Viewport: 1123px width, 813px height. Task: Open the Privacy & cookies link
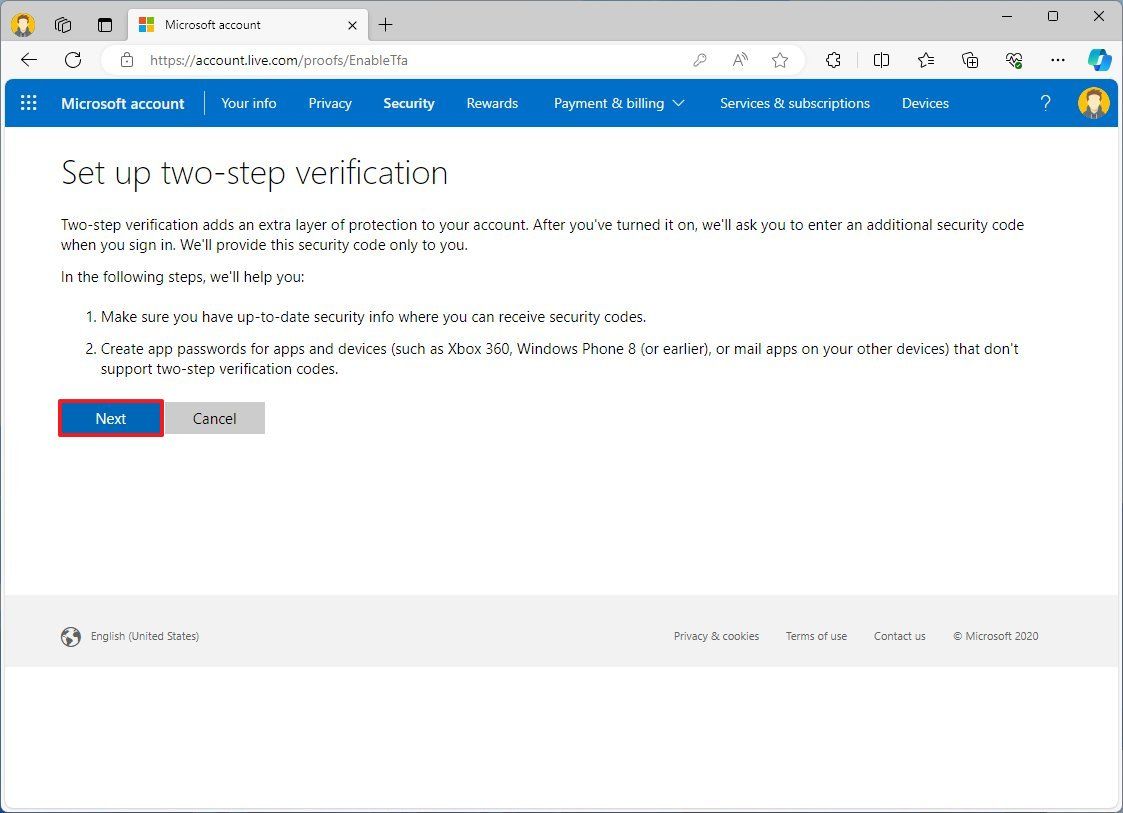tap(716, 636)
